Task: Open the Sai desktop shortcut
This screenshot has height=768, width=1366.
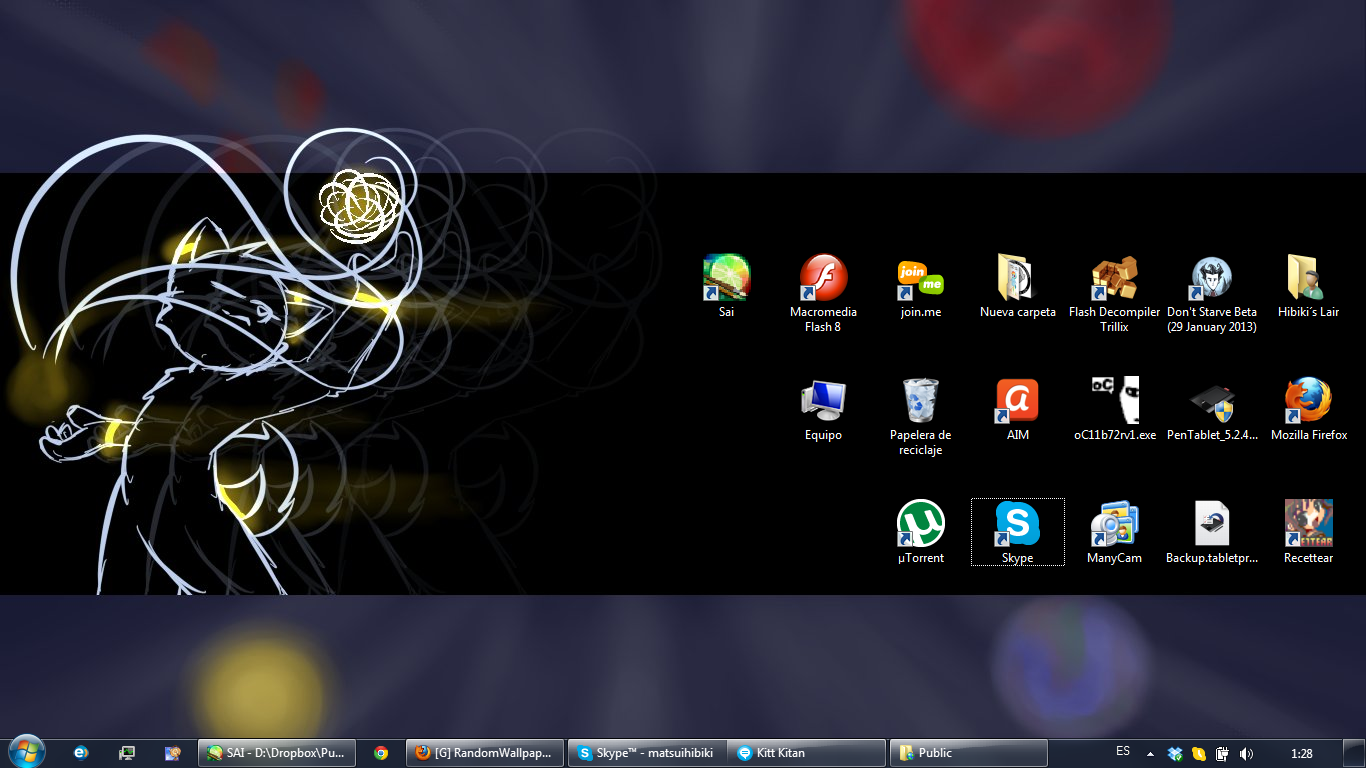Action: point(726,279)
